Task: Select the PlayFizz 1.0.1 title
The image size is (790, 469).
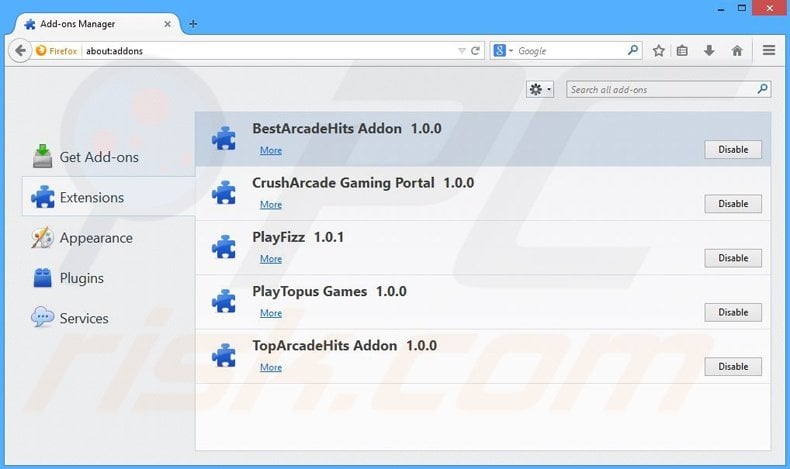Action: point(298,237)
